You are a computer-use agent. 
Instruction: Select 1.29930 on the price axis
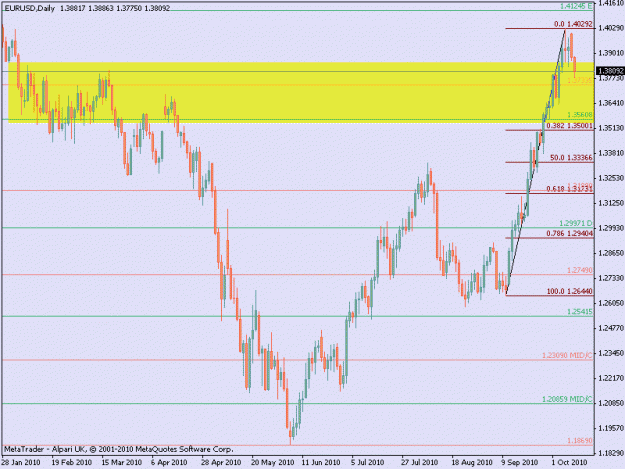611,228
